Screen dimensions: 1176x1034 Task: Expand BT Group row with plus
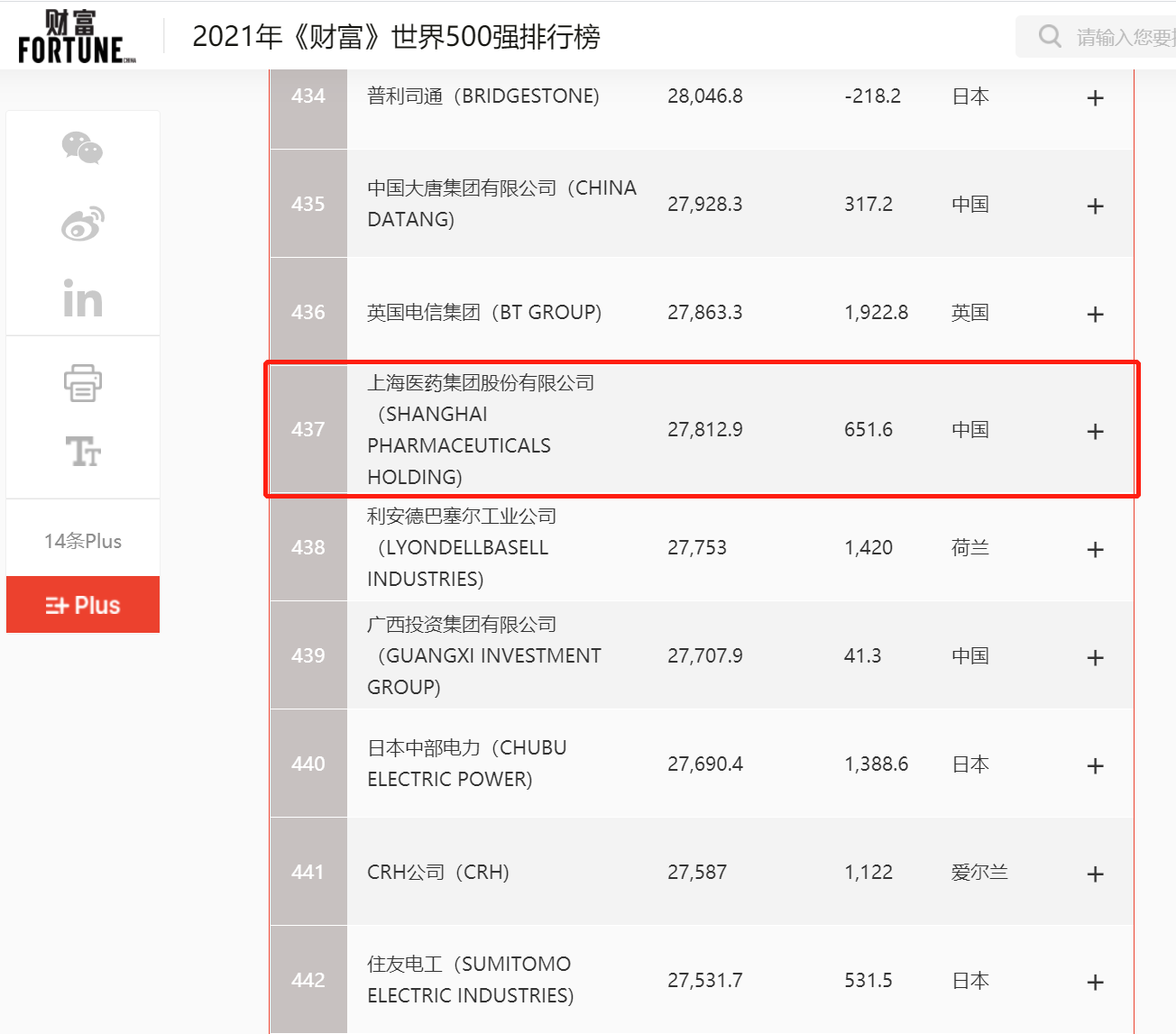coord(1095,314)
